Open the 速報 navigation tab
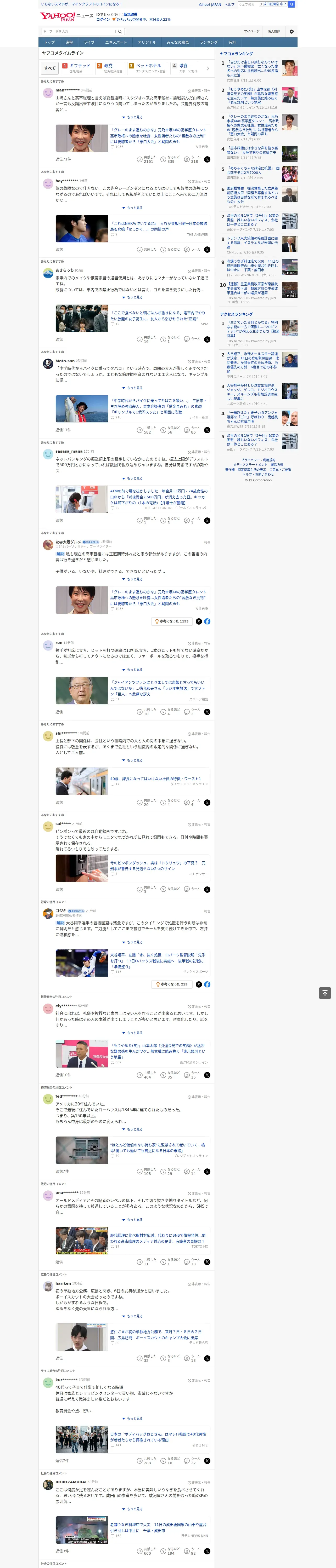Viewport: 336px width, 1568px height. click(x=69, y=43)
